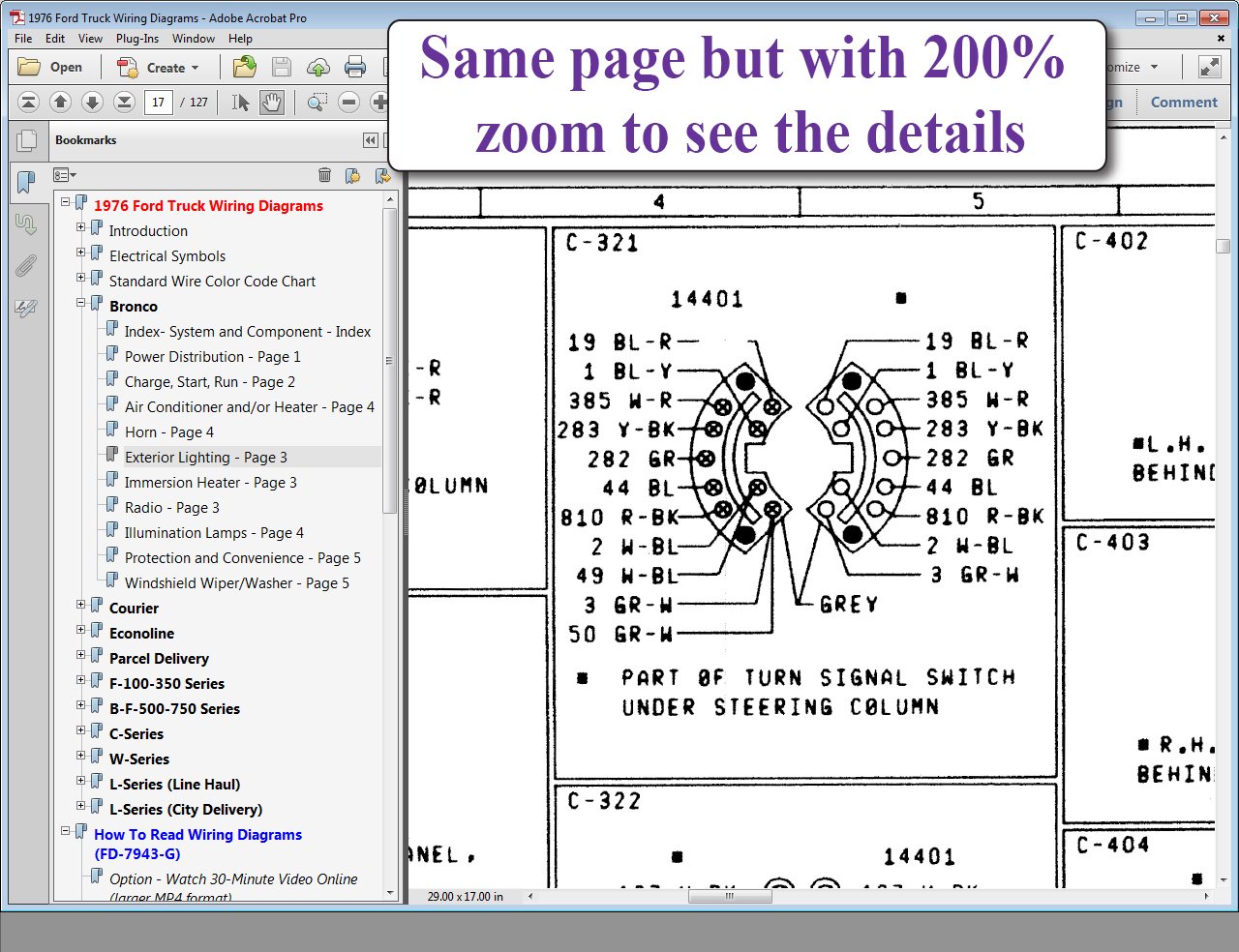This screenshot has height=952, width=1239.
Task: Click the Print file icon
Action: 355,67
